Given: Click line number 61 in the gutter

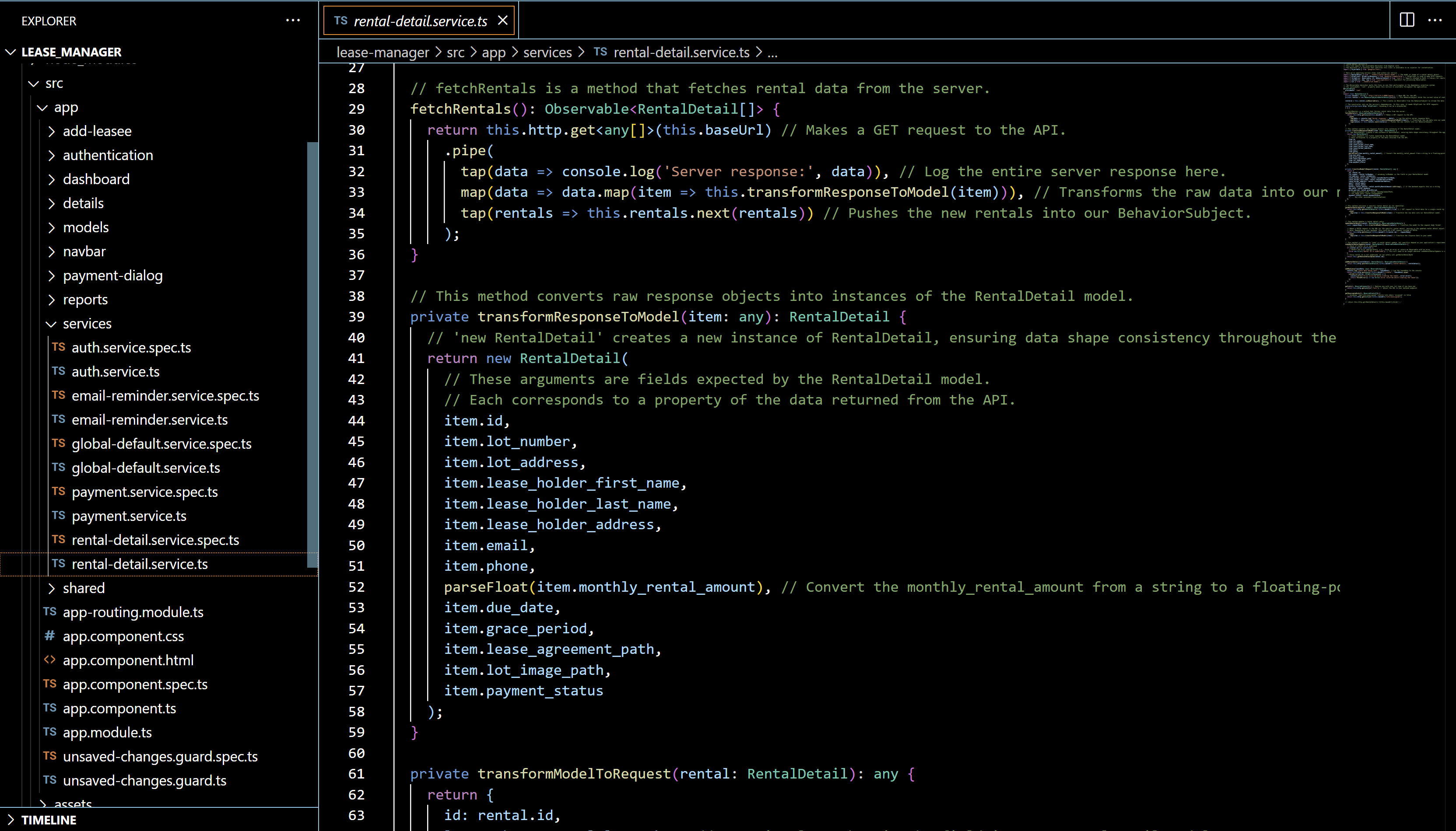Looking at the screenshot, I should click(x=356, y=774).
